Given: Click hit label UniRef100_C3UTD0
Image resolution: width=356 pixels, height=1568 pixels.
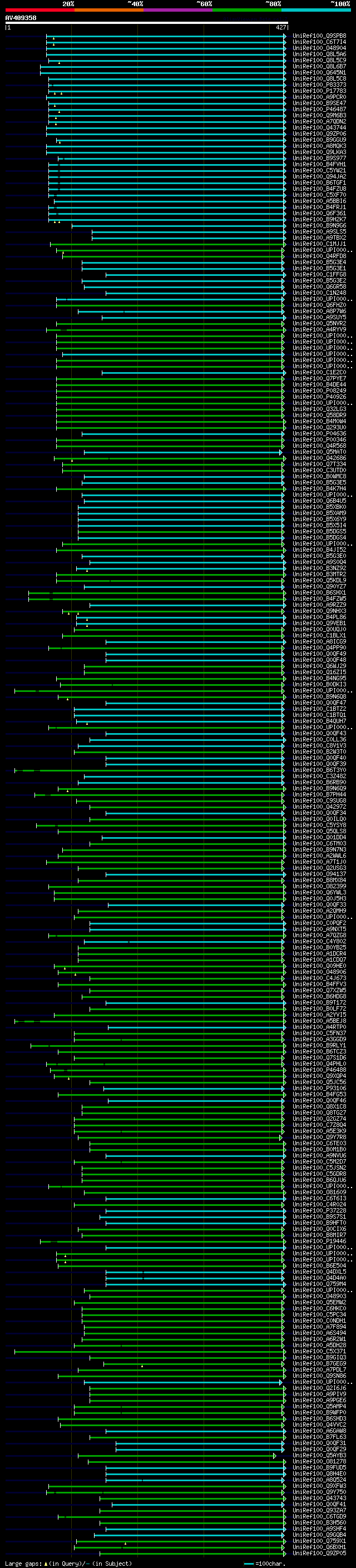Looking at the screenshot, I should [x=319, y=470].
